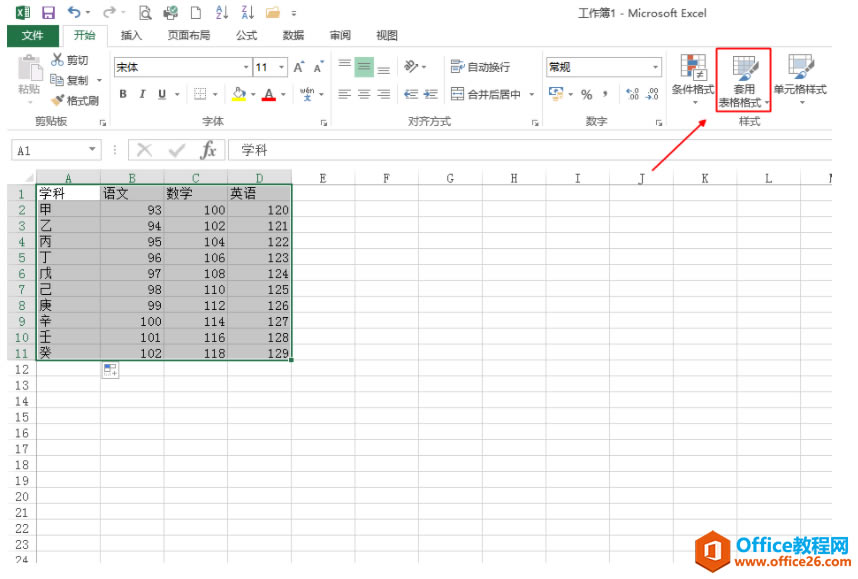Click the Redo arrow icon
858x579 pixels.
(x=109, y=12)
